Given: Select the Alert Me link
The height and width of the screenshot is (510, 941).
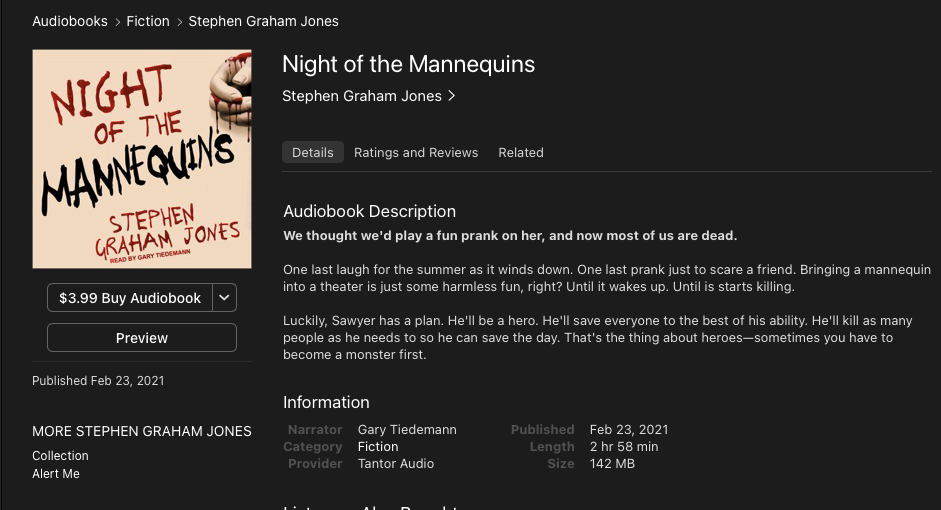Looking at the screenshot, I should click(x=56, y=473).
